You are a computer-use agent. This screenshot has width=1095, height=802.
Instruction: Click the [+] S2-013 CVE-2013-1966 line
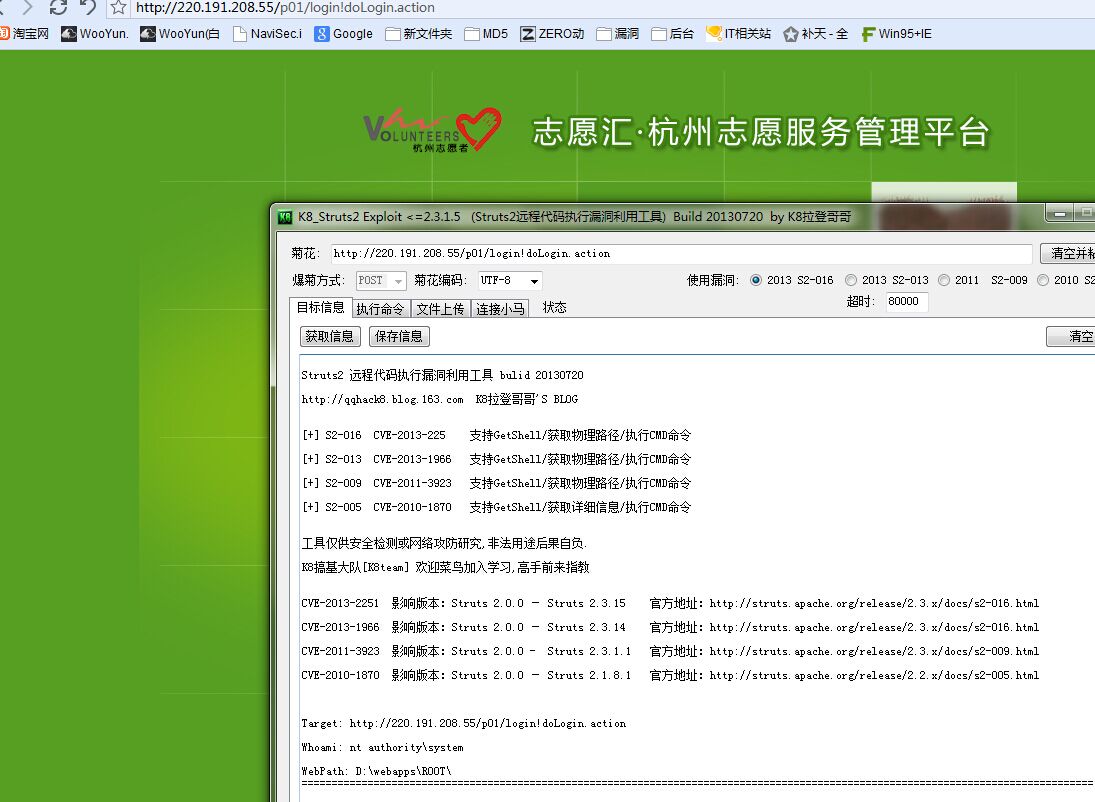(x=497, y=459)
